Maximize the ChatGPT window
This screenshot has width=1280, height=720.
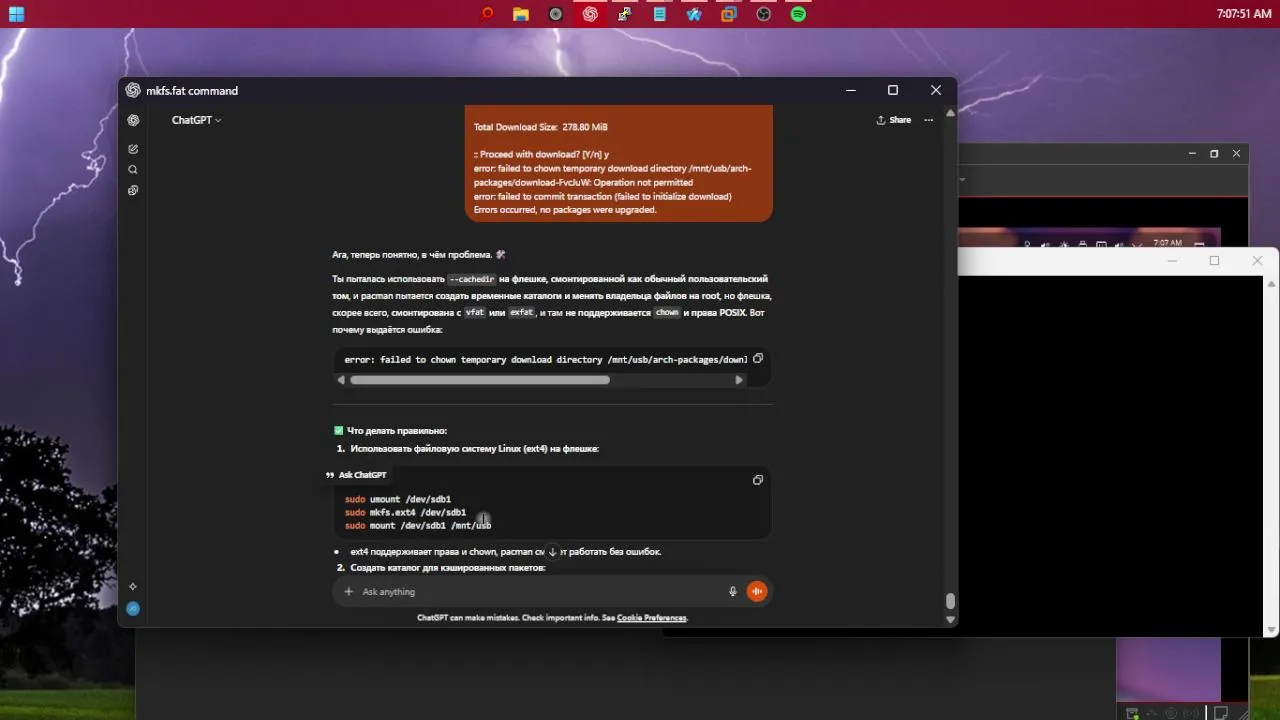893,90
